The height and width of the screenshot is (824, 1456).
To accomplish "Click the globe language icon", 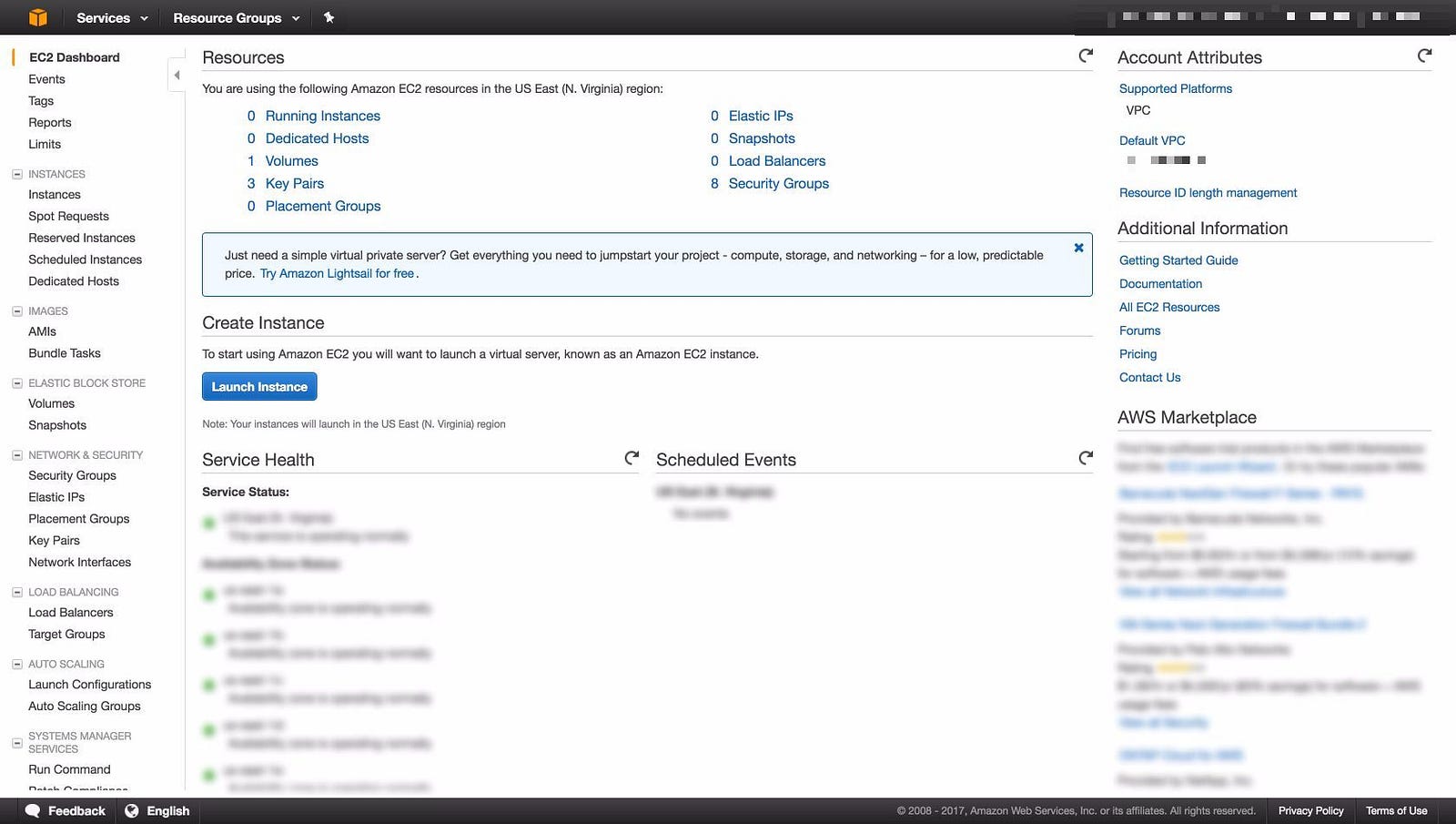I will (x=132, y=810).
